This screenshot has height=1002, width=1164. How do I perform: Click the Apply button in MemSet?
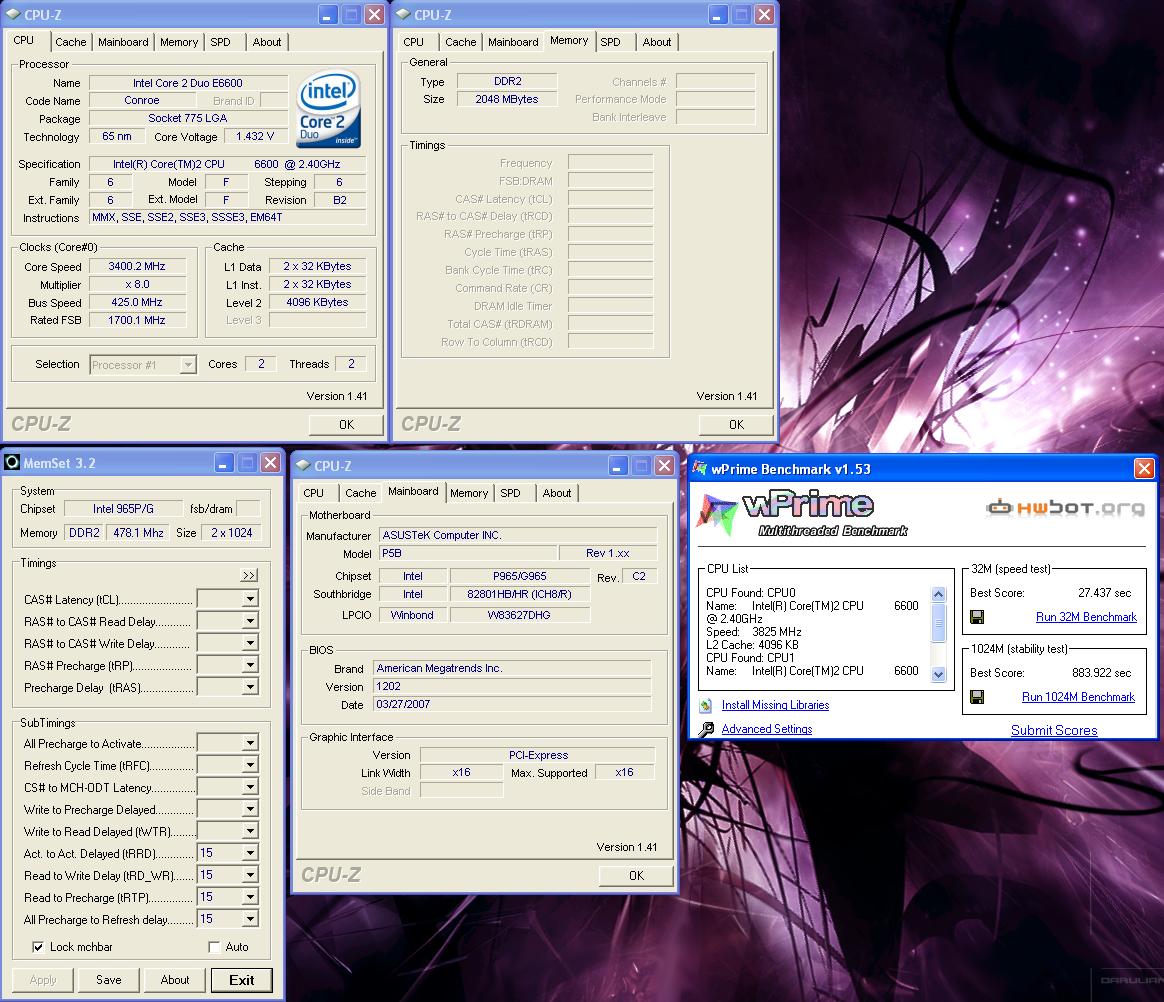[42, 980]
